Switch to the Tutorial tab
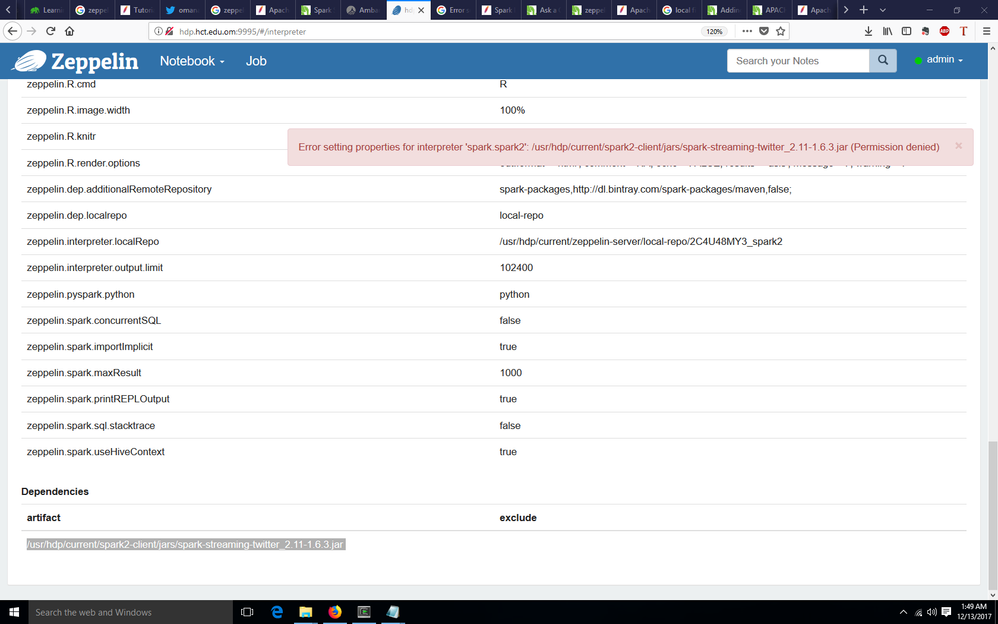This screenshot has height=624, width=998. 137,10
